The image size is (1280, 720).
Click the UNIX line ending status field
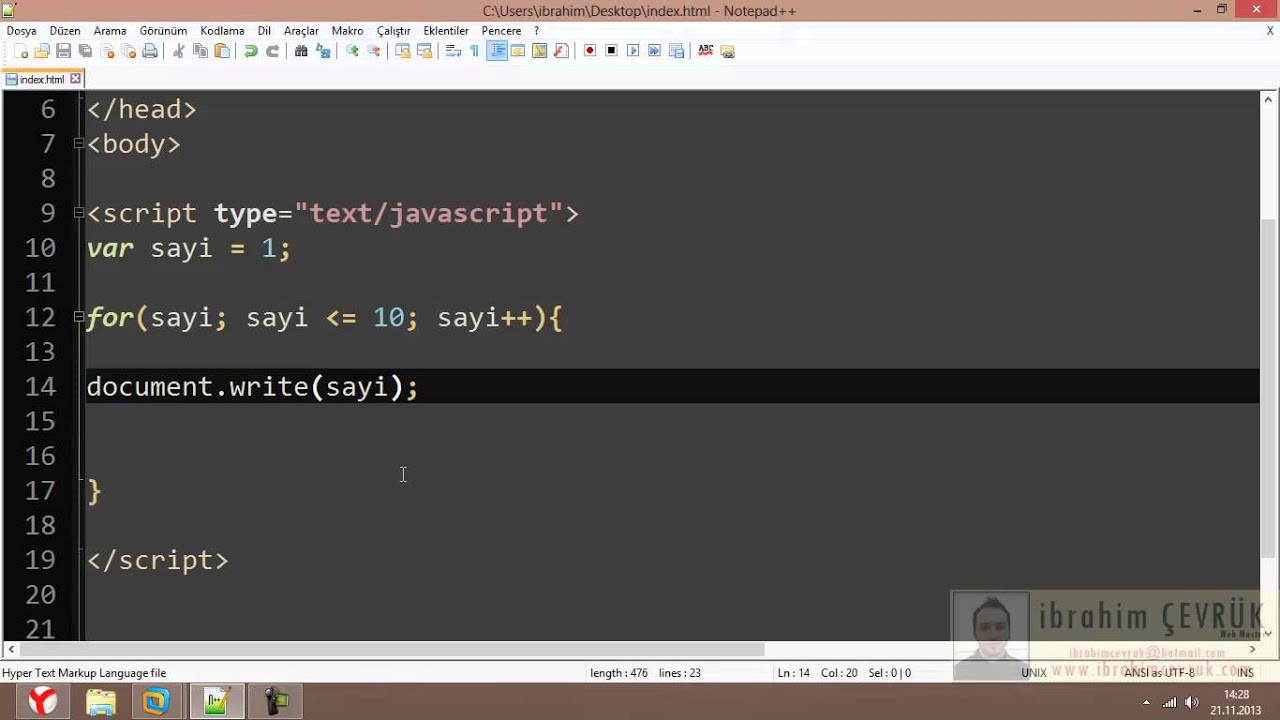1034,673
